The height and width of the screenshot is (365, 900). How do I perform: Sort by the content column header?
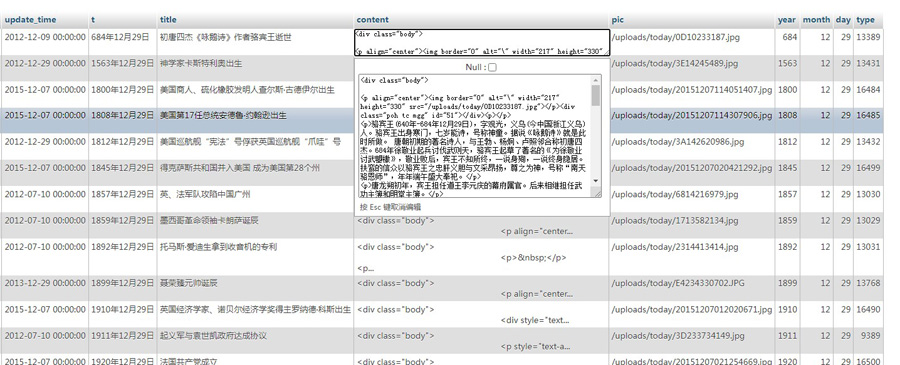373,20
